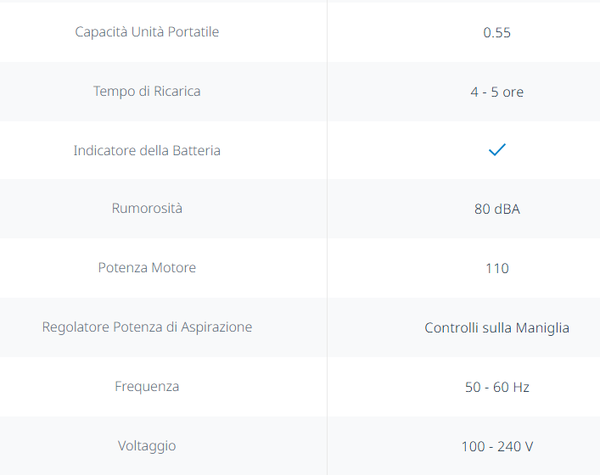Click the 'Indicatore della Batteria' label
Screen dimensions: 600x475
tap(147, 150)
